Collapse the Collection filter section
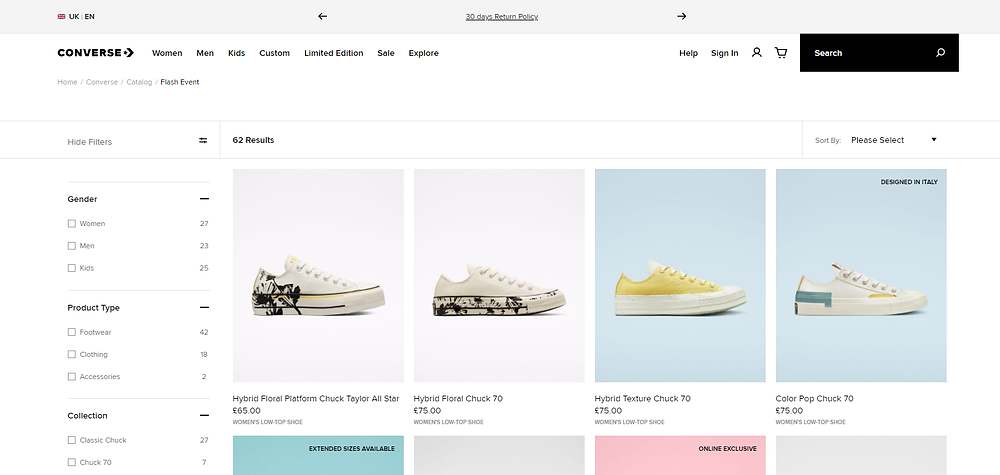The image size is (1000, 475). 204,416
